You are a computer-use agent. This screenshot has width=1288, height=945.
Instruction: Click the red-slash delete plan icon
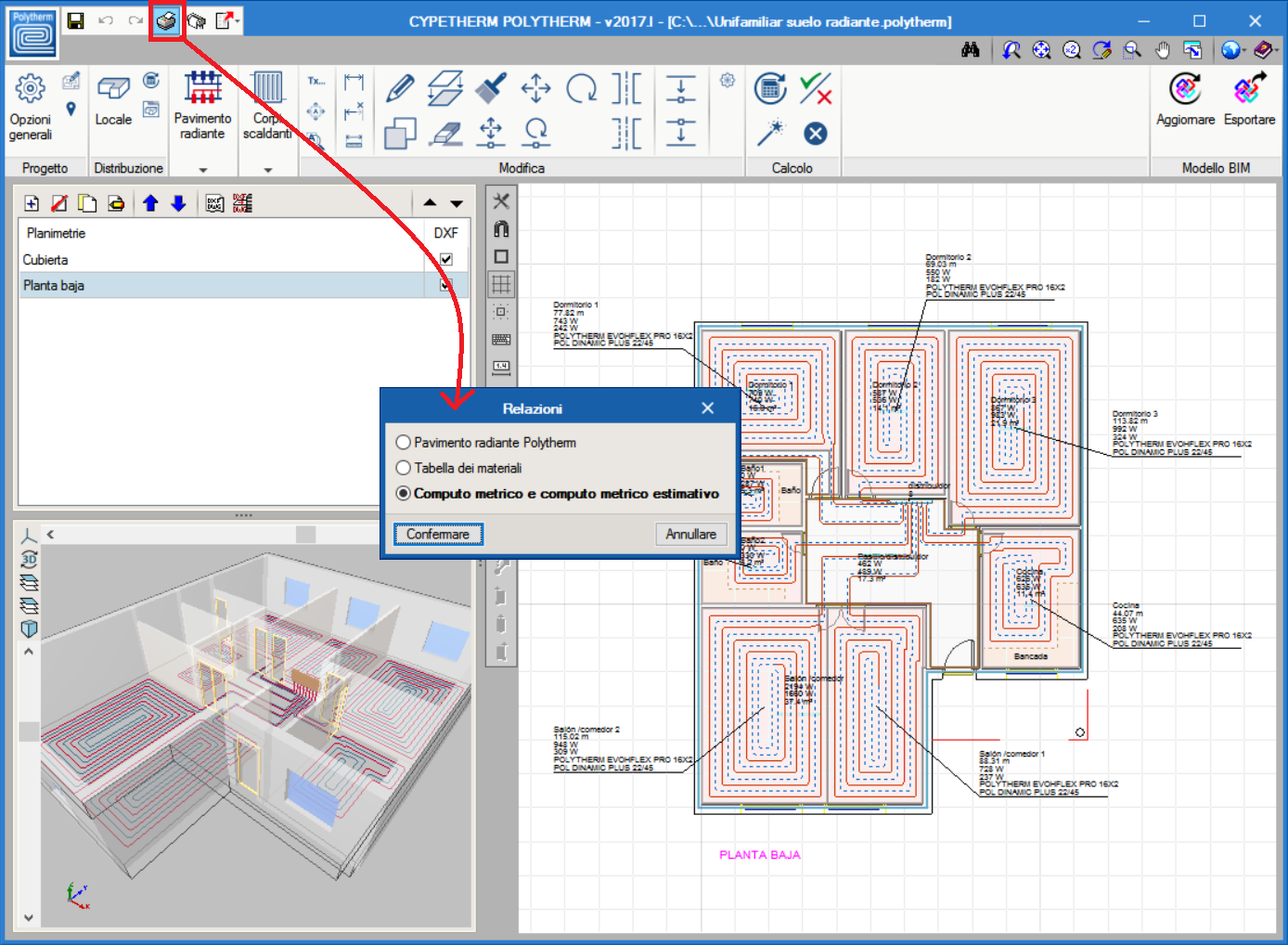(x=59, y=203)
